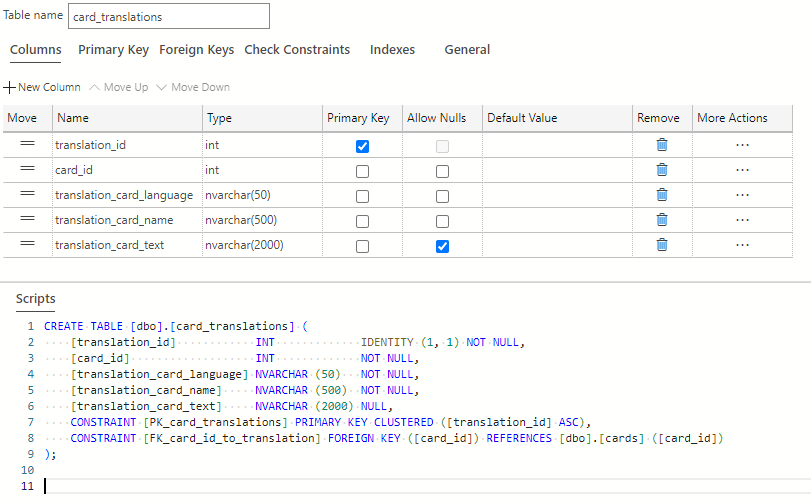
Task: Switch to the Primary Key tab
Action: pos(113,50)
